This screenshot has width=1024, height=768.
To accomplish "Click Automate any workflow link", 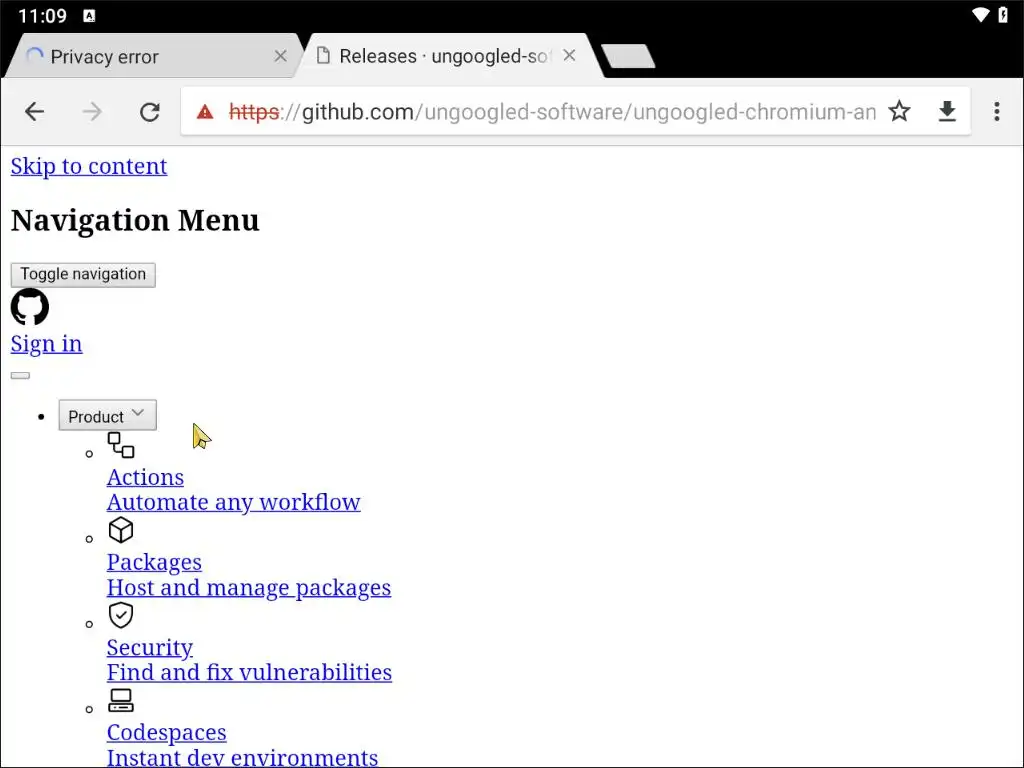I will [x=234, y=502].
